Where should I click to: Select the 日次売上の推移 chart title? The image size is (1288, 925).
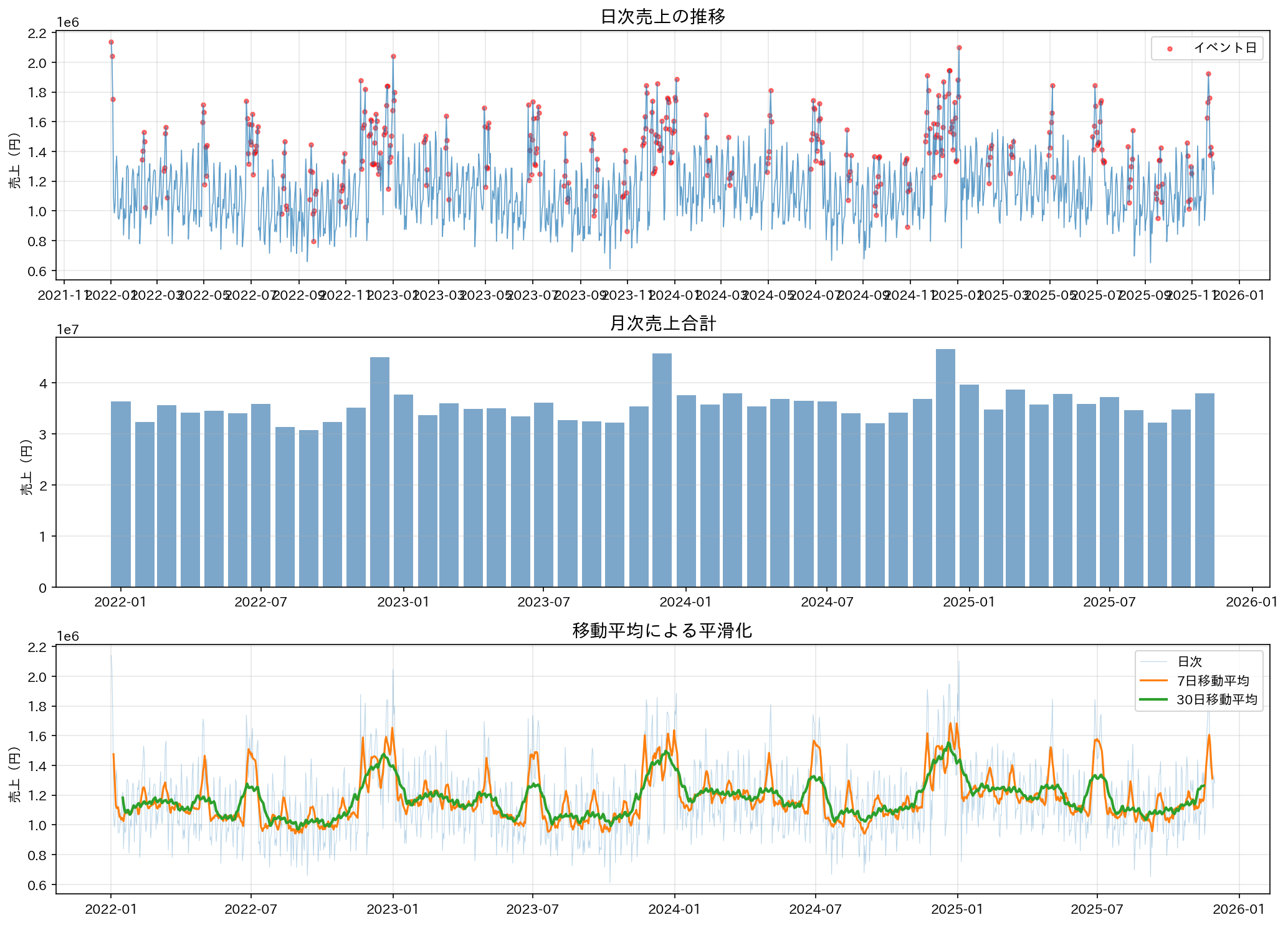click(662, 17)
